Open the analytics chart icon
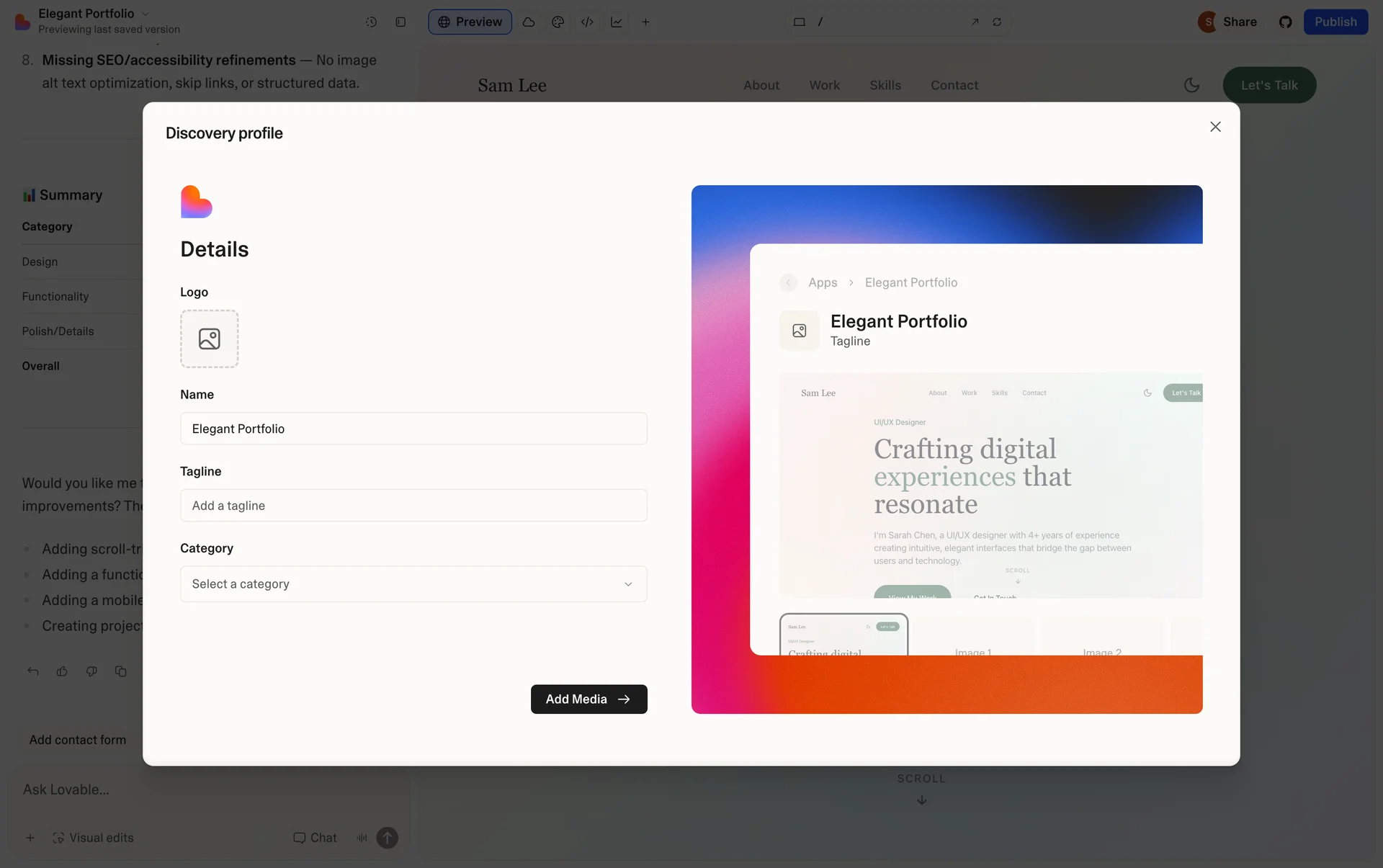 (x=617, y=22)
